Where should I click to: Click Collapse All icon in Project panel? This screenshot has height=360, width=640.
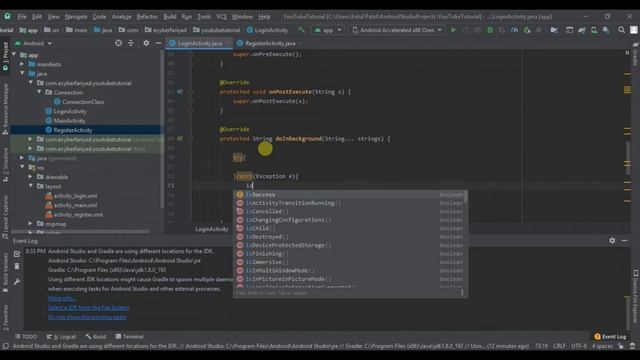[x=131, y=43]
